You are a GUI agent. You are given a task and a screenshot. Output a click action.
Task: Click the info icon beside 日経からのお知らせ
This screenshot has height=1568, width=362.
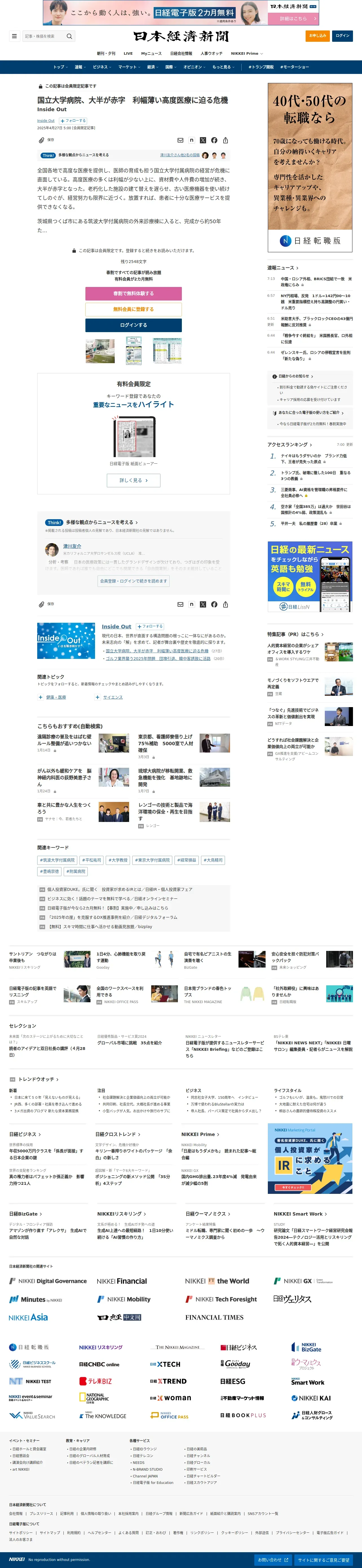point(274,376)
